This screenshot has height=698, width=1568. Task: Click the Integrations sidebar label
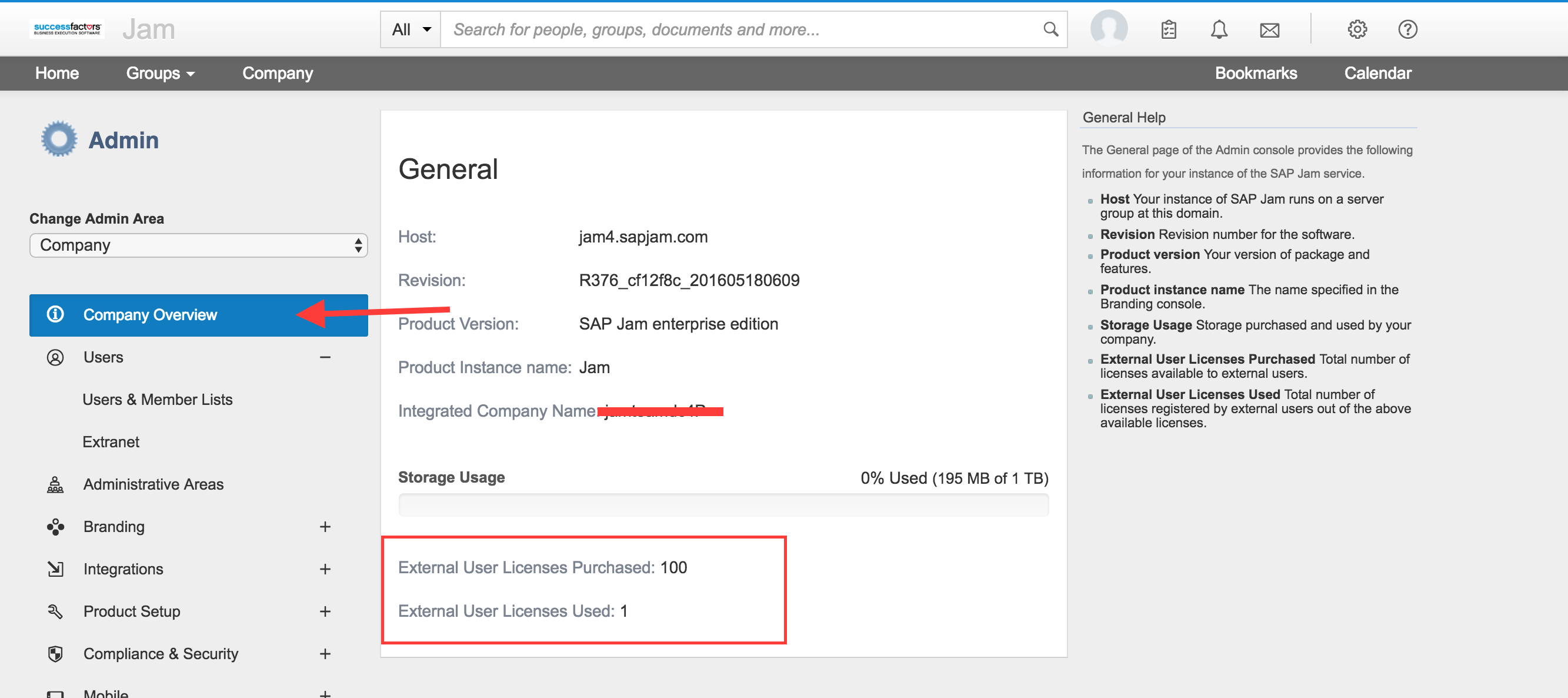123,569
